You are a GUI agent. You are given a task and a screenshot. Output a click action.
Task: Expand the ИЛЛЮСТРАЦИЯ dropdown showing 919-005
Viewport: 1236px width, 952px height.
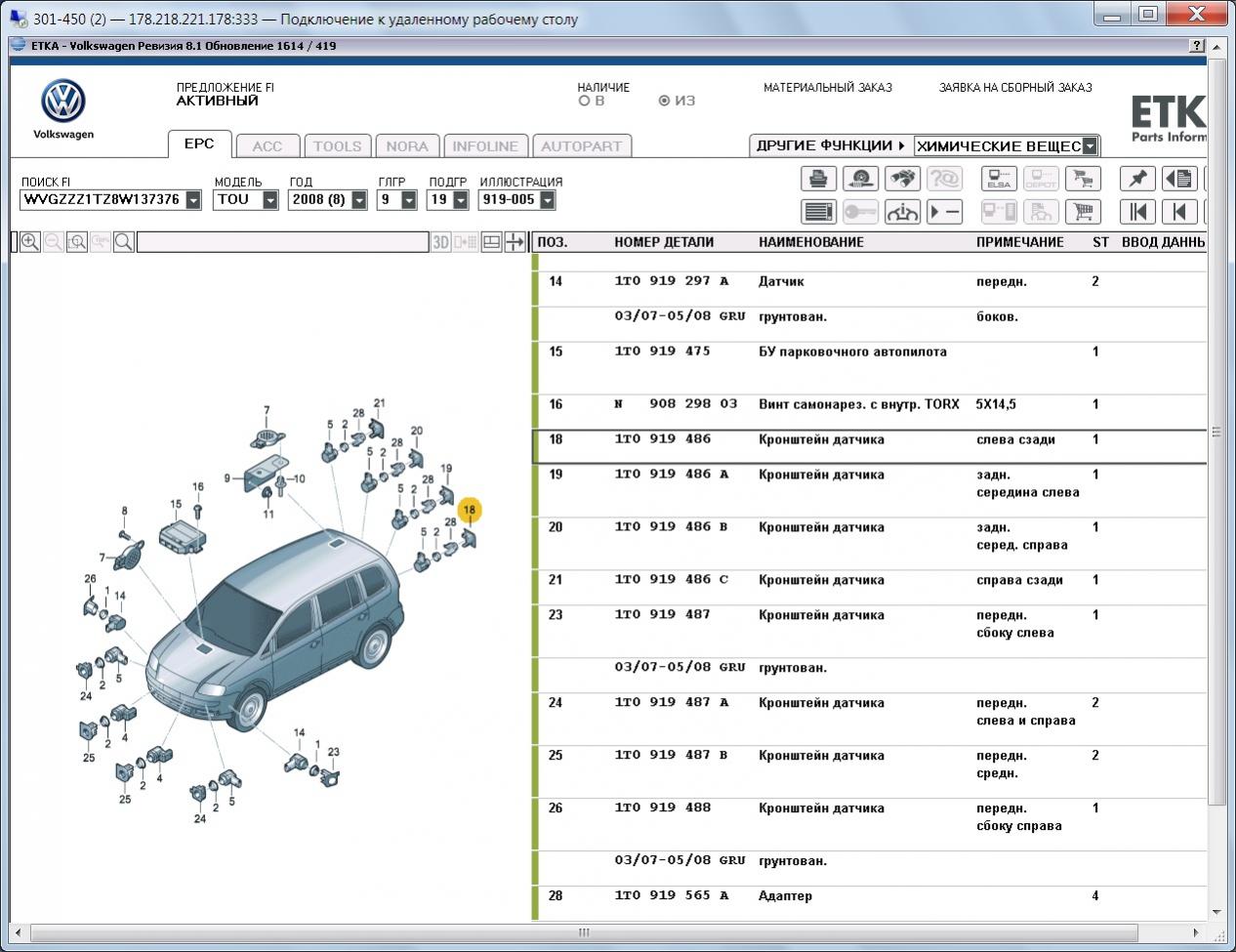(x=547, y=200)
